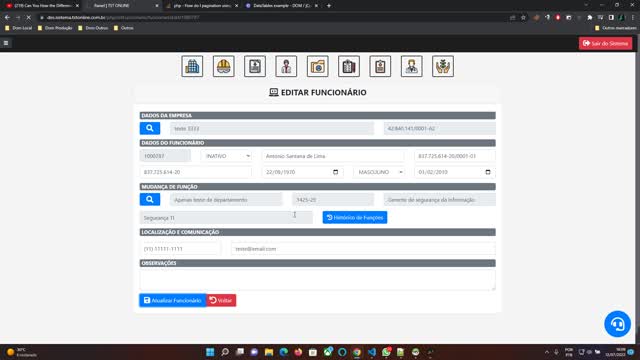Click the email input field
Viewport: 640px width, 360px height.
(363, 249)
